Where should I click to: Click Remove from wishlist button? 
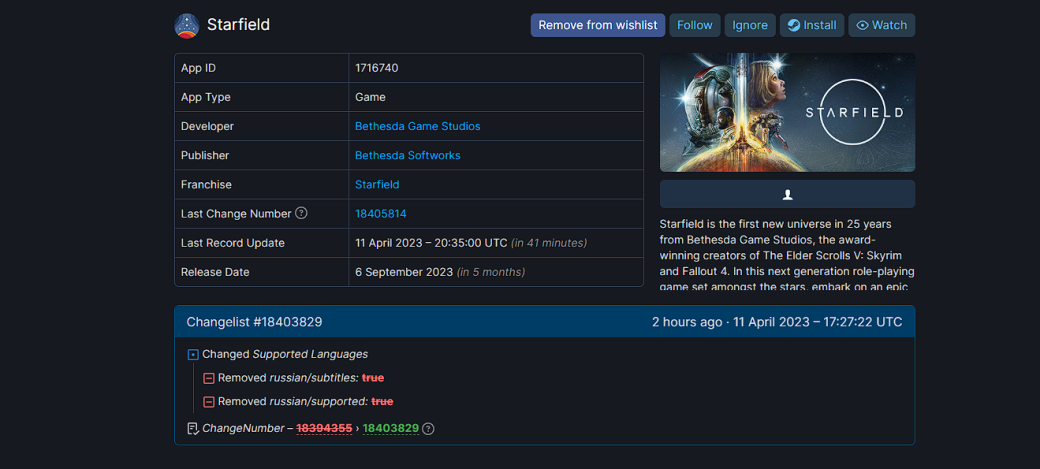(598, 25)
